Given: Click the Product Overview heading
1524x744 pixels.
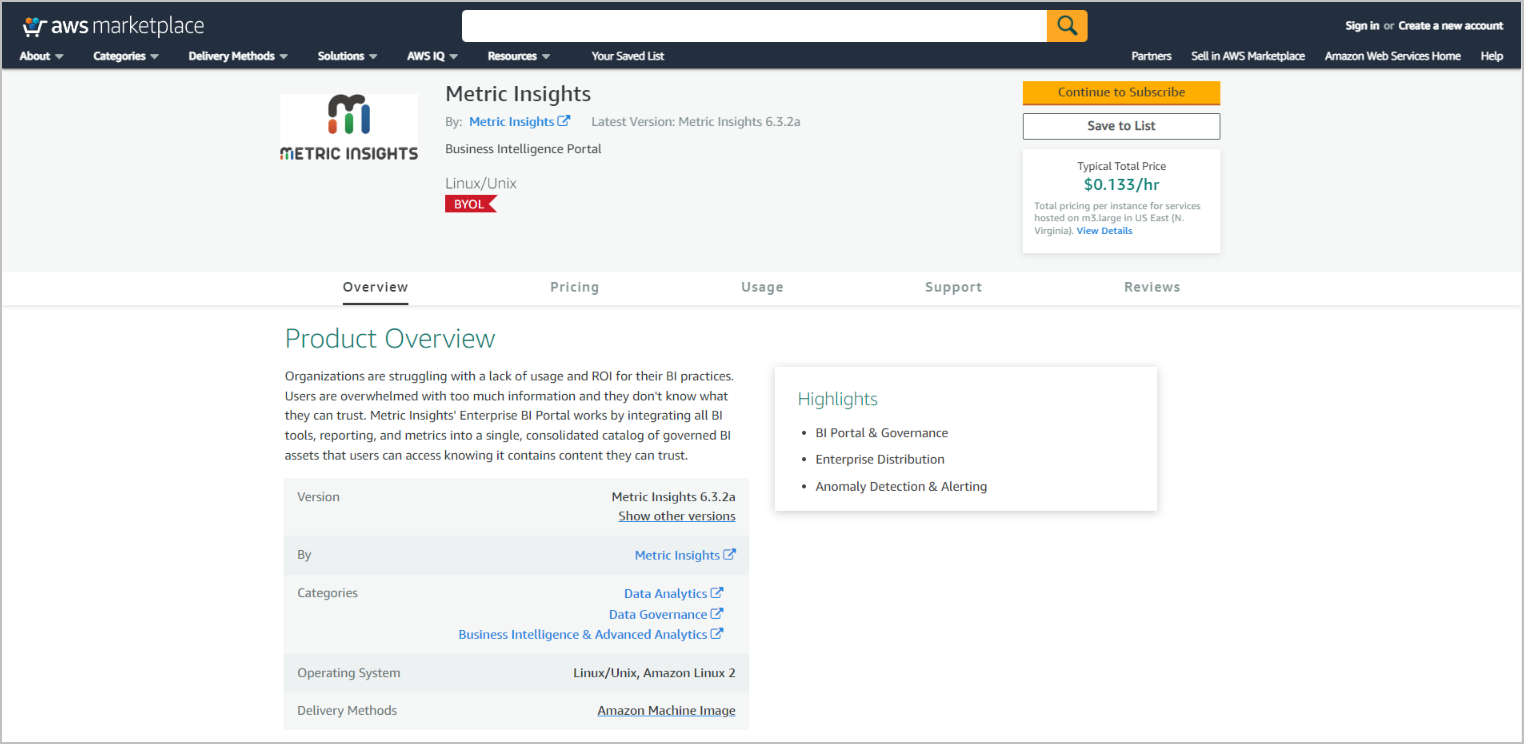Looking at the screenshot, I should pyautogui.click(x=390, y=338).
